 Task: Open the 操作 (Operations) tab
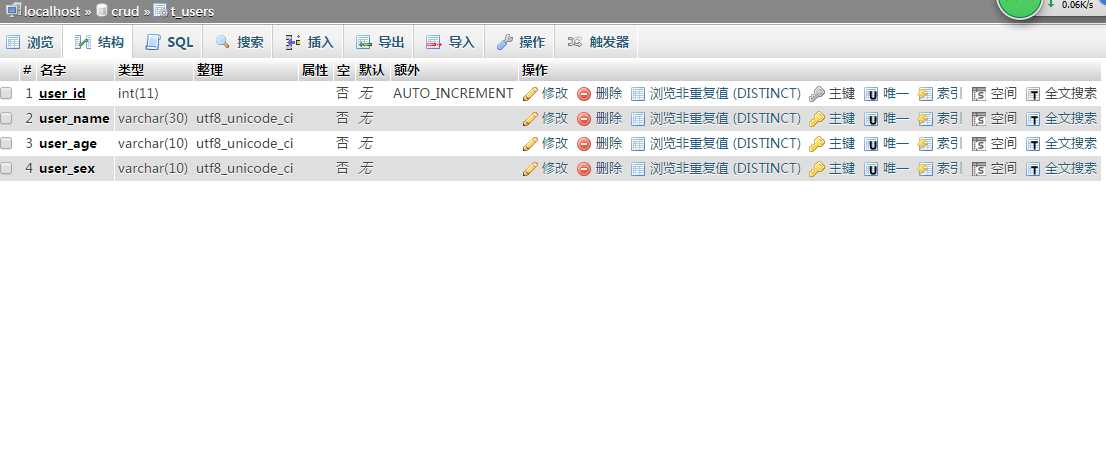[521, 42]
